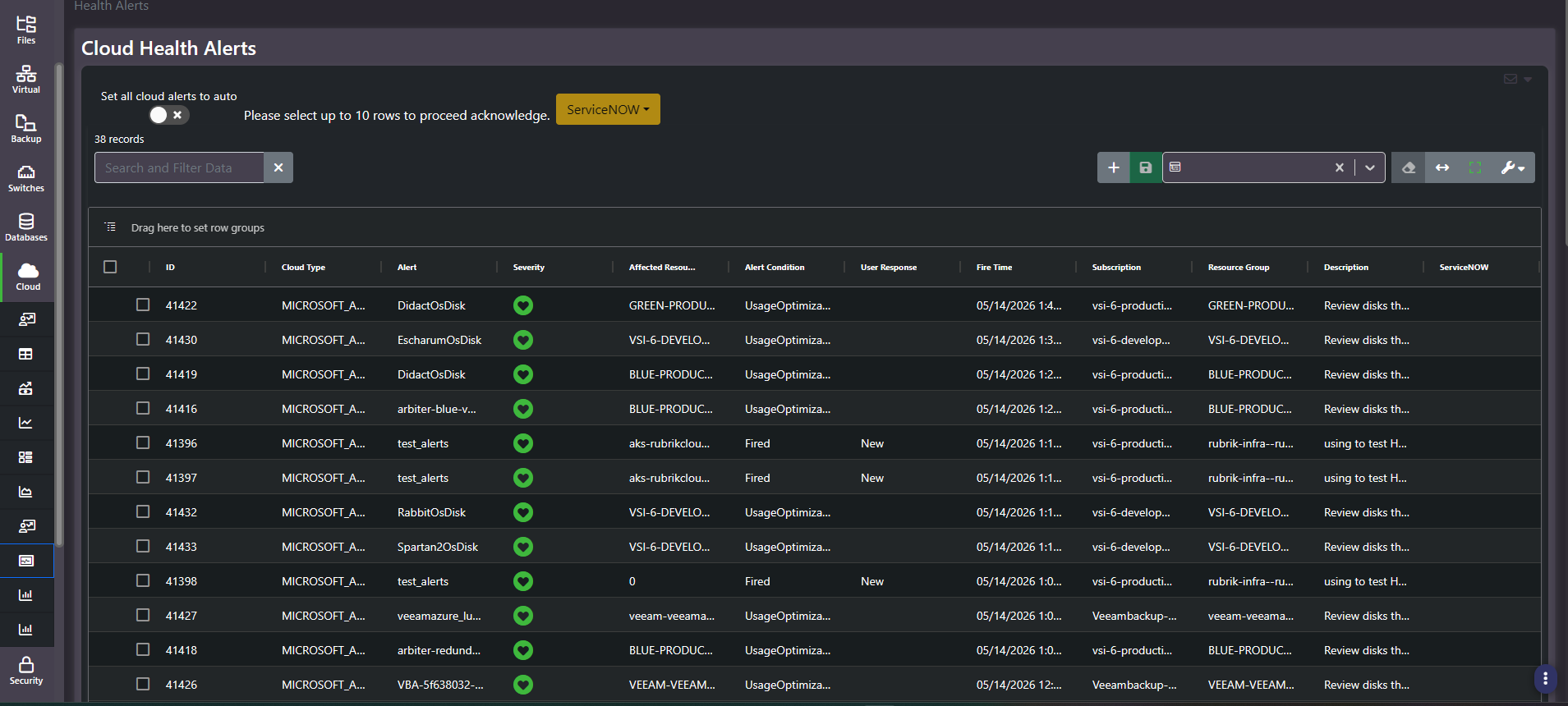Image resolution: width=1568 pixels, height=706 pixels.
Task: Open the tile list dashboard sub-item in sidebar
Action: click(26, 457)
